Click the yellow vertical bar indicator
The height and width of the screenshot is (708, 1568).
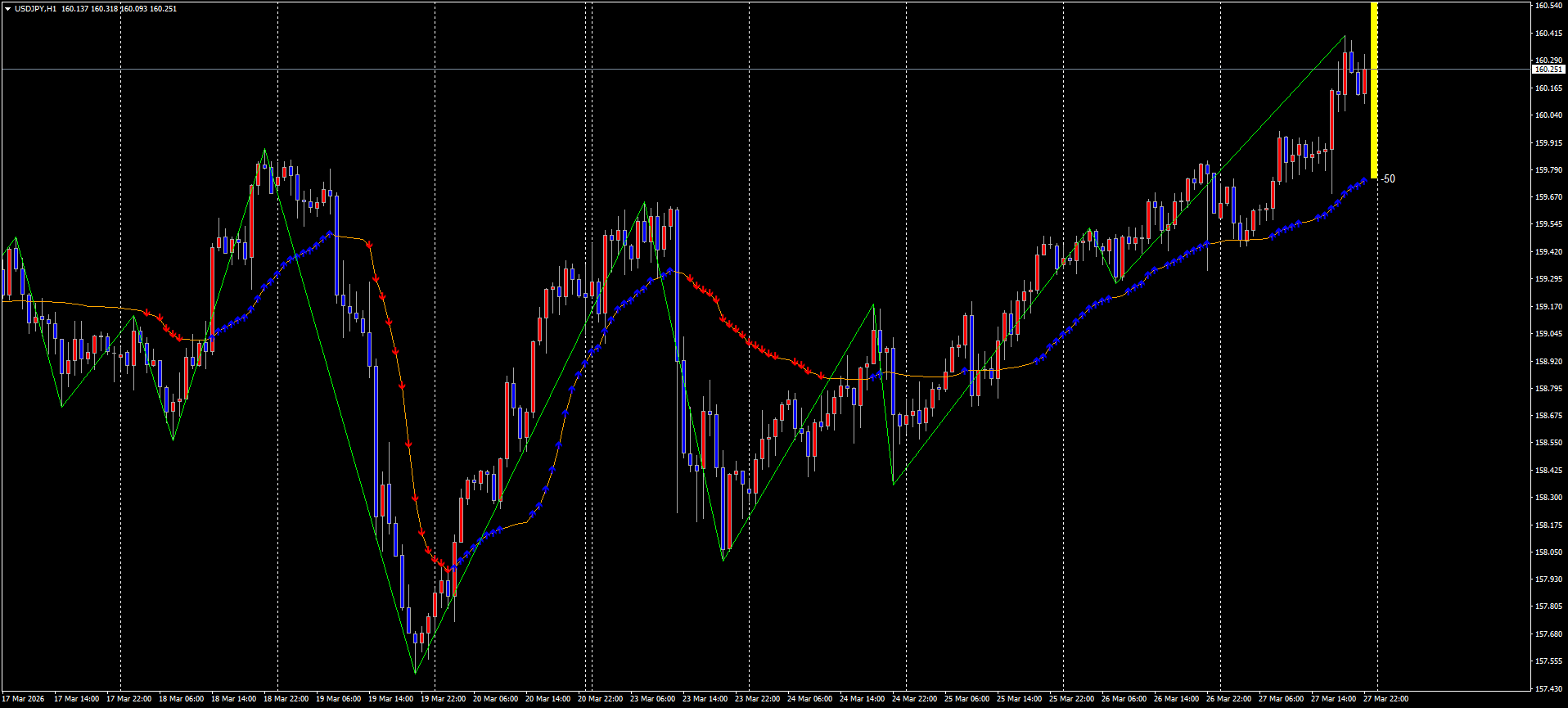coord(1374,90)
